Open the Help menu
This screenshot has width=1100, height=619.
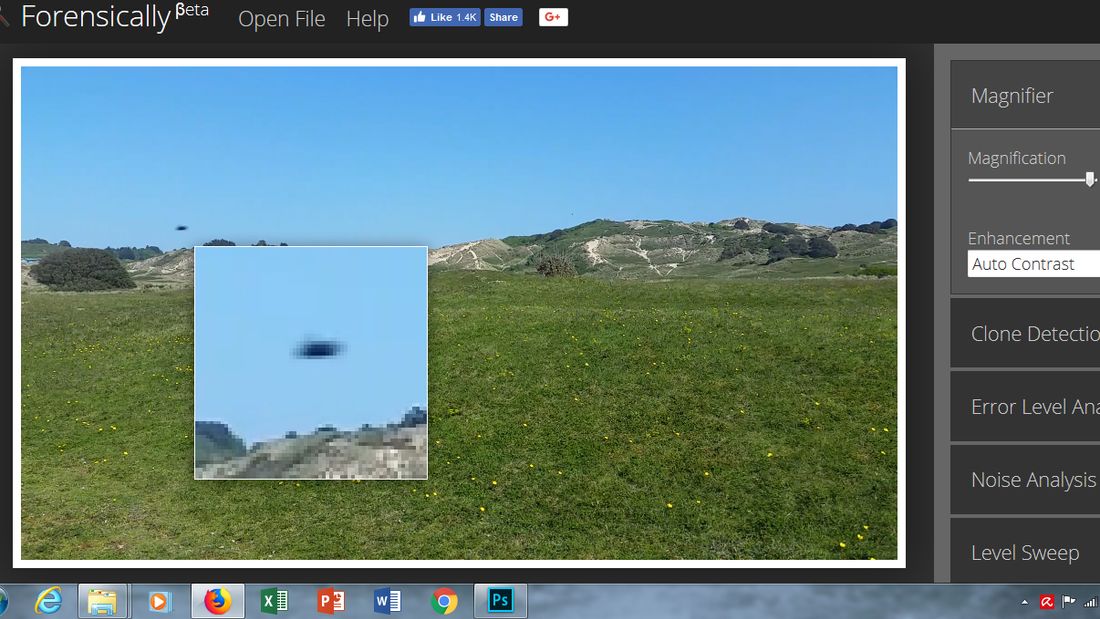coord(367,18)
